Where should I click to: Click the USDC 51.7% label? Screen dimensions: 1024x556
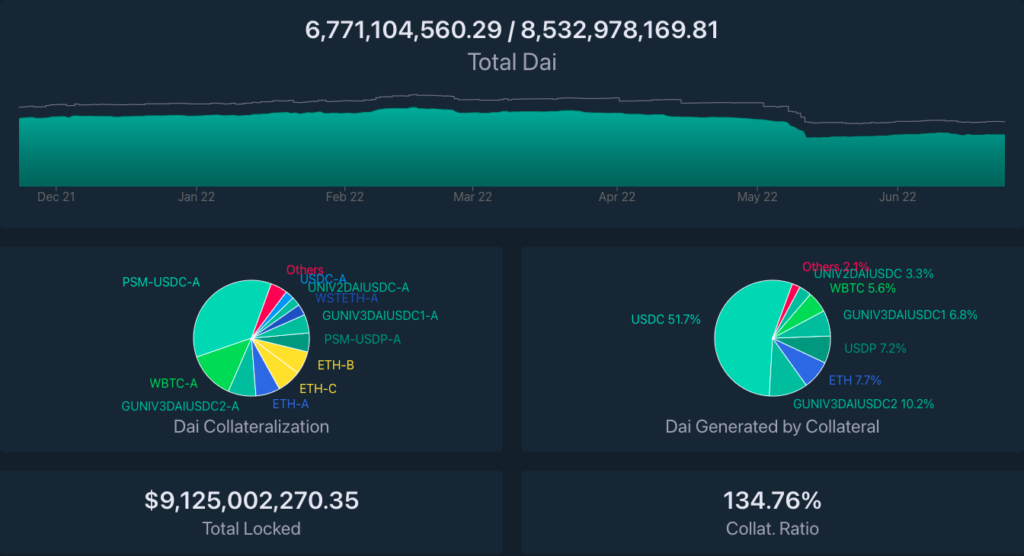665,320
